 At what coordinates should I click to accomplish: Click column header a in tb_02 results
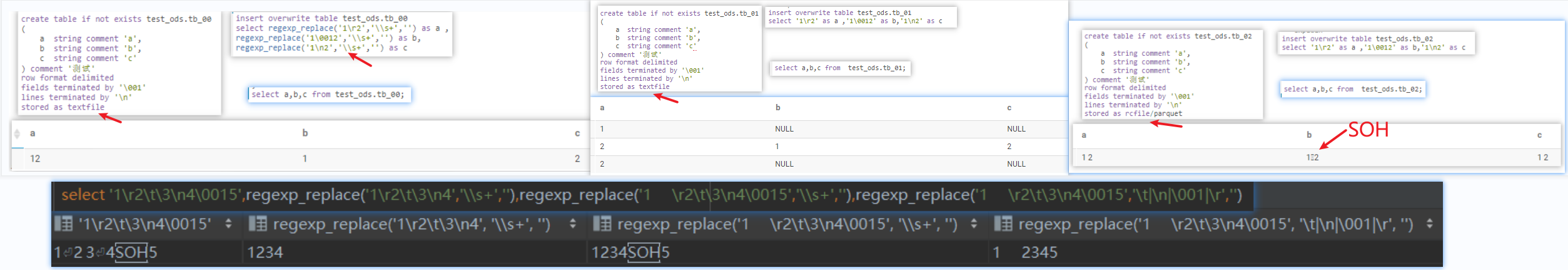(x=1084, y=135)
